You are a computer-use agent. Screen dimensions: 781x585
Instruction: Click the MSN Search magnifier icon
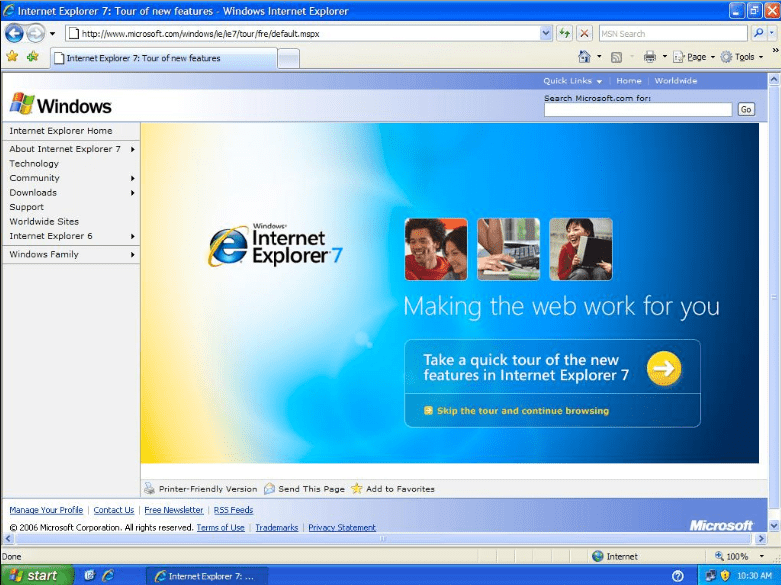pyautogui.click(x=757, y=33)
